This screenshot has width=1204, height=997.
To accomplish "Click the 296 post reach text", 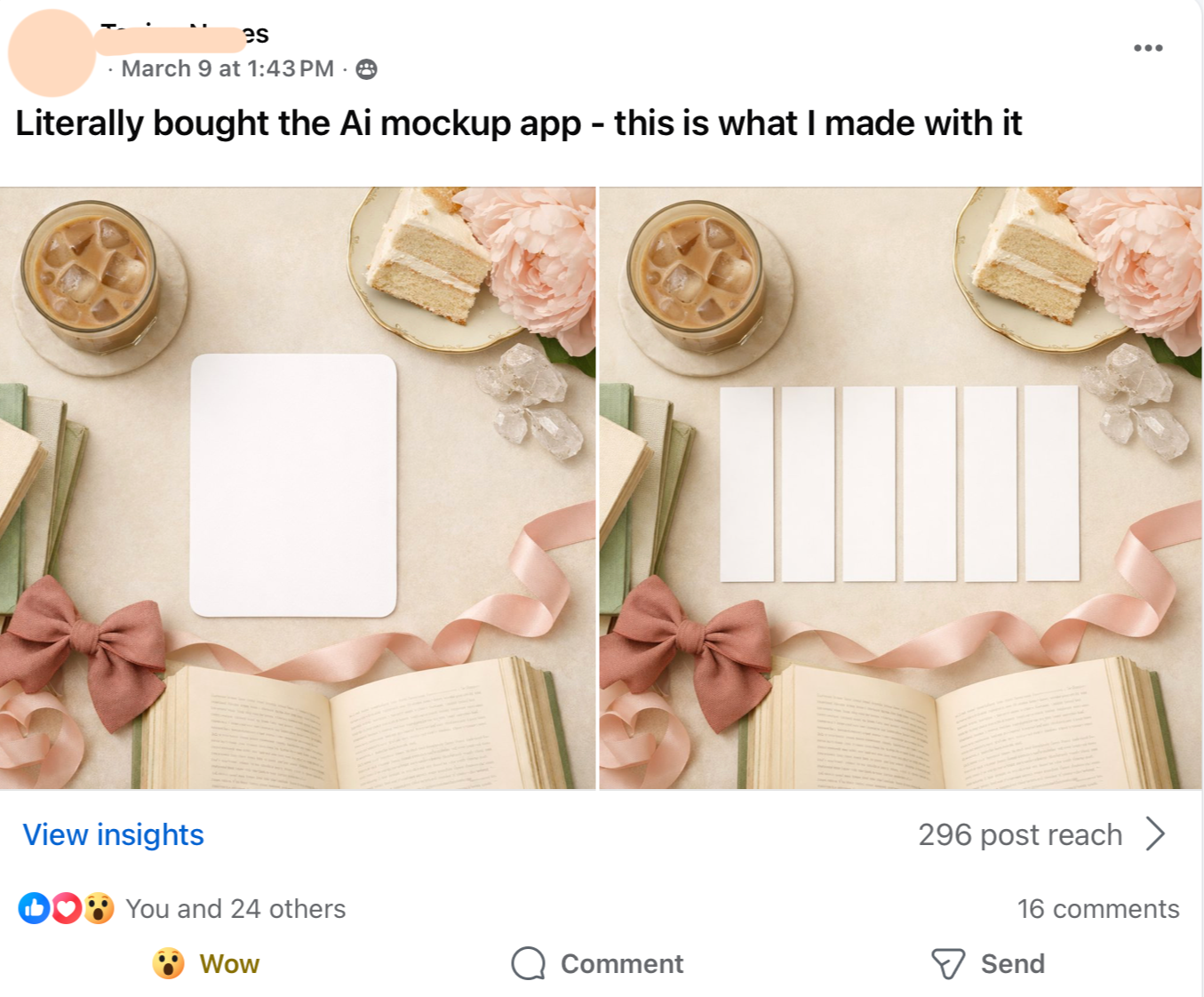I will pos(1020,835).
